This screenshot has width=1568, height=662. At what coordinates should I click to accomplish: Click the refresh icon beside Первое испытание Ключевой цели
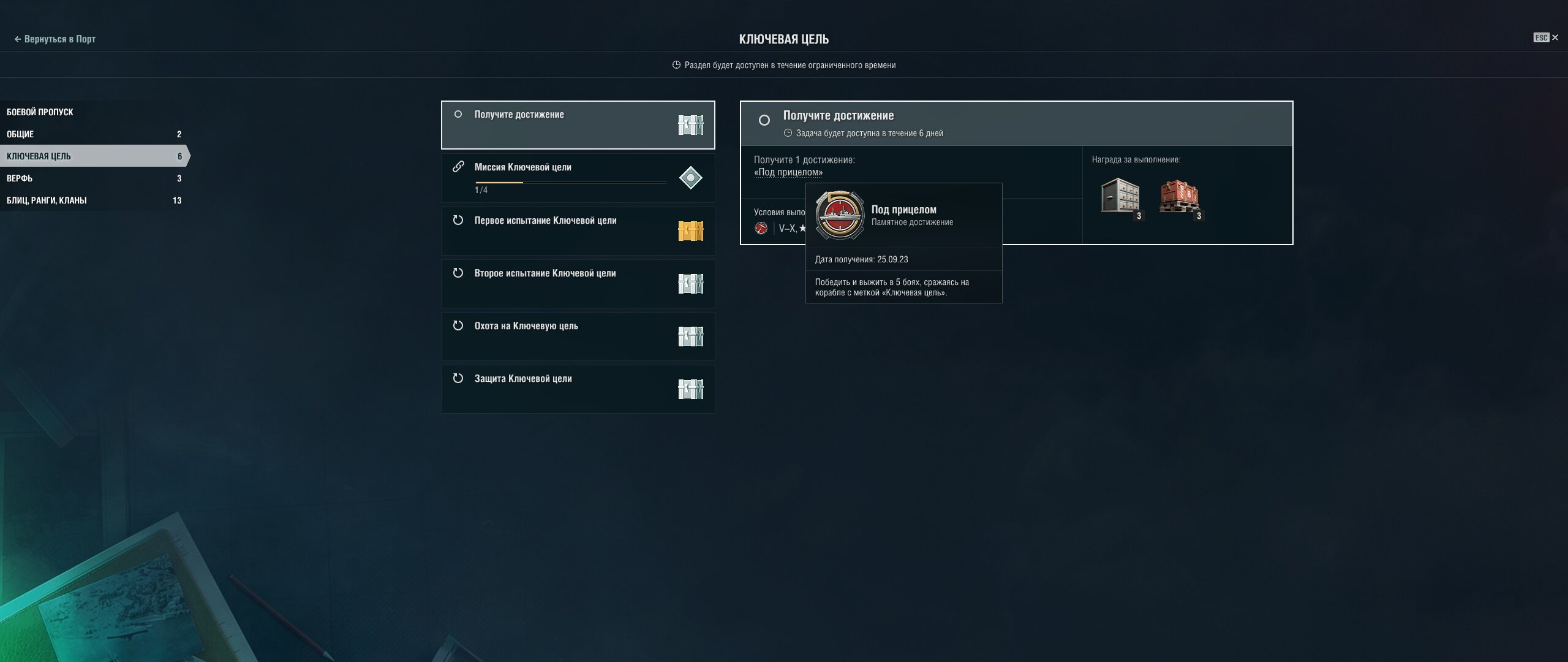(458, 220)
